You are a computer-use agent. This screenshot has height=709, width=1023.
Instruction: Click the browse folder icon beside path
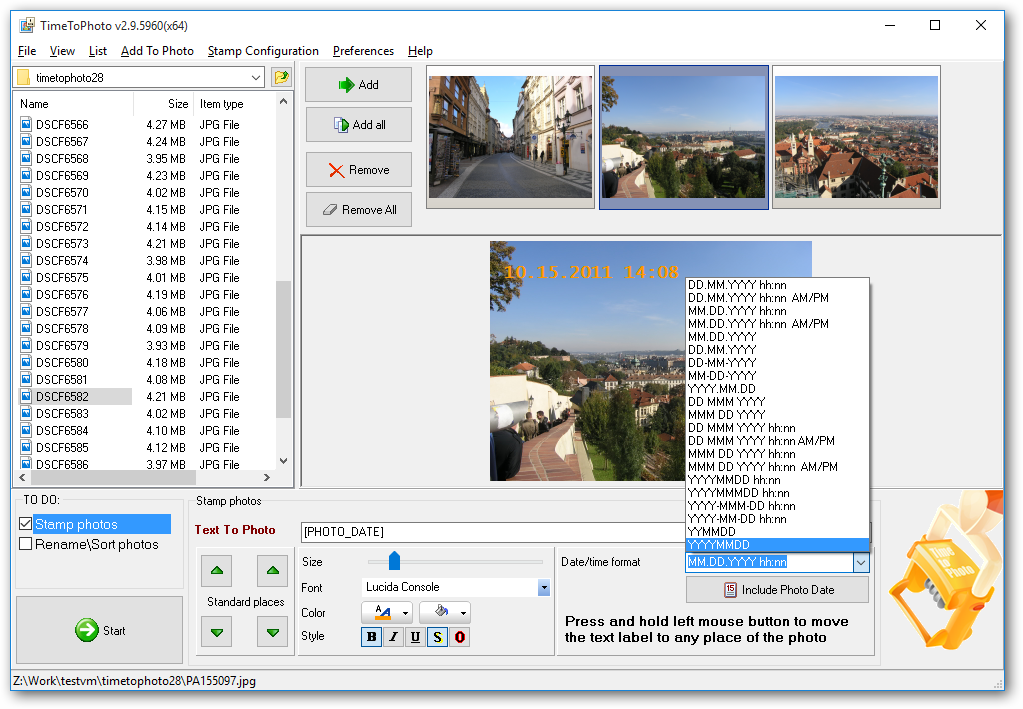pos(281,77)
